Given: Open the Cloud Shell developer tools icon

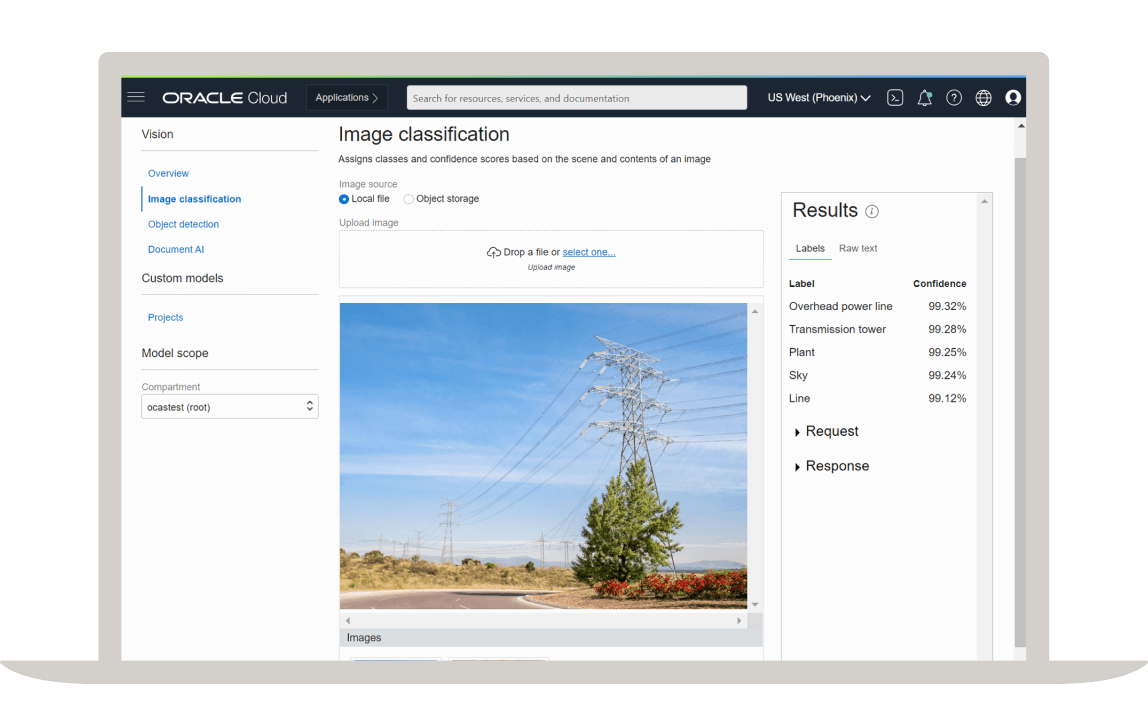Looking at the screenshot, I should [895, 97].
